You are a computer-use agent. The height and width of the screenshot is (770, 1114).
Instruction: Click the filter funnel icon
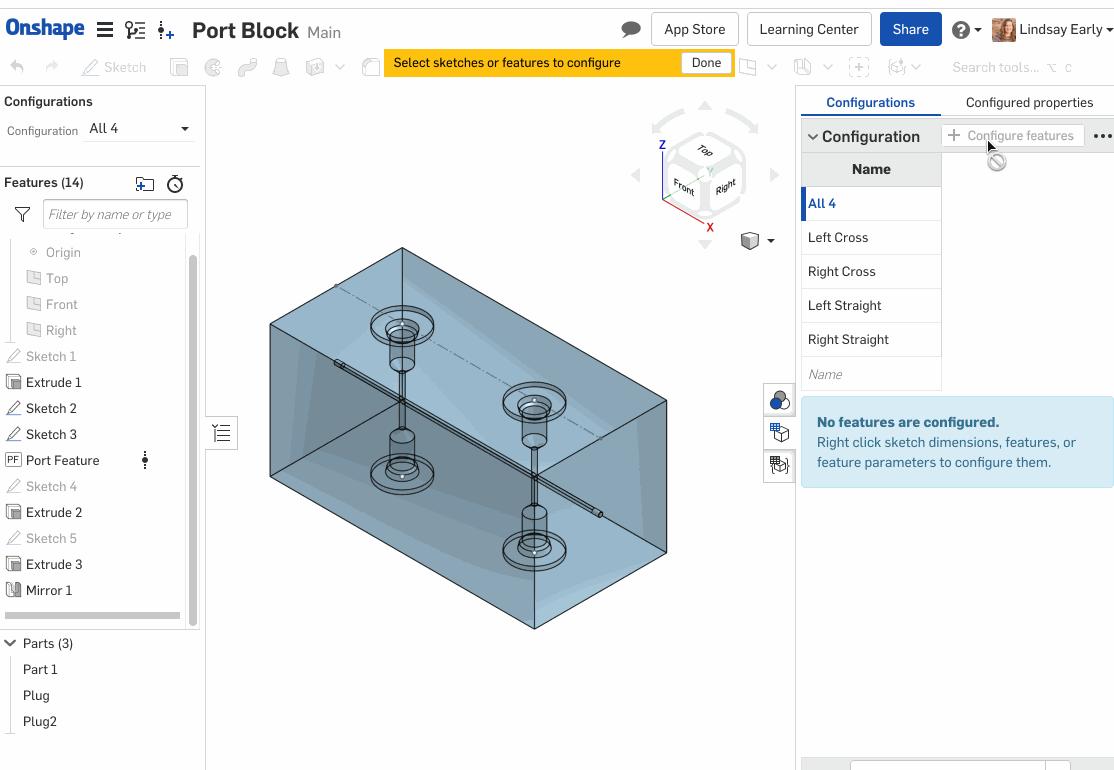22,214
